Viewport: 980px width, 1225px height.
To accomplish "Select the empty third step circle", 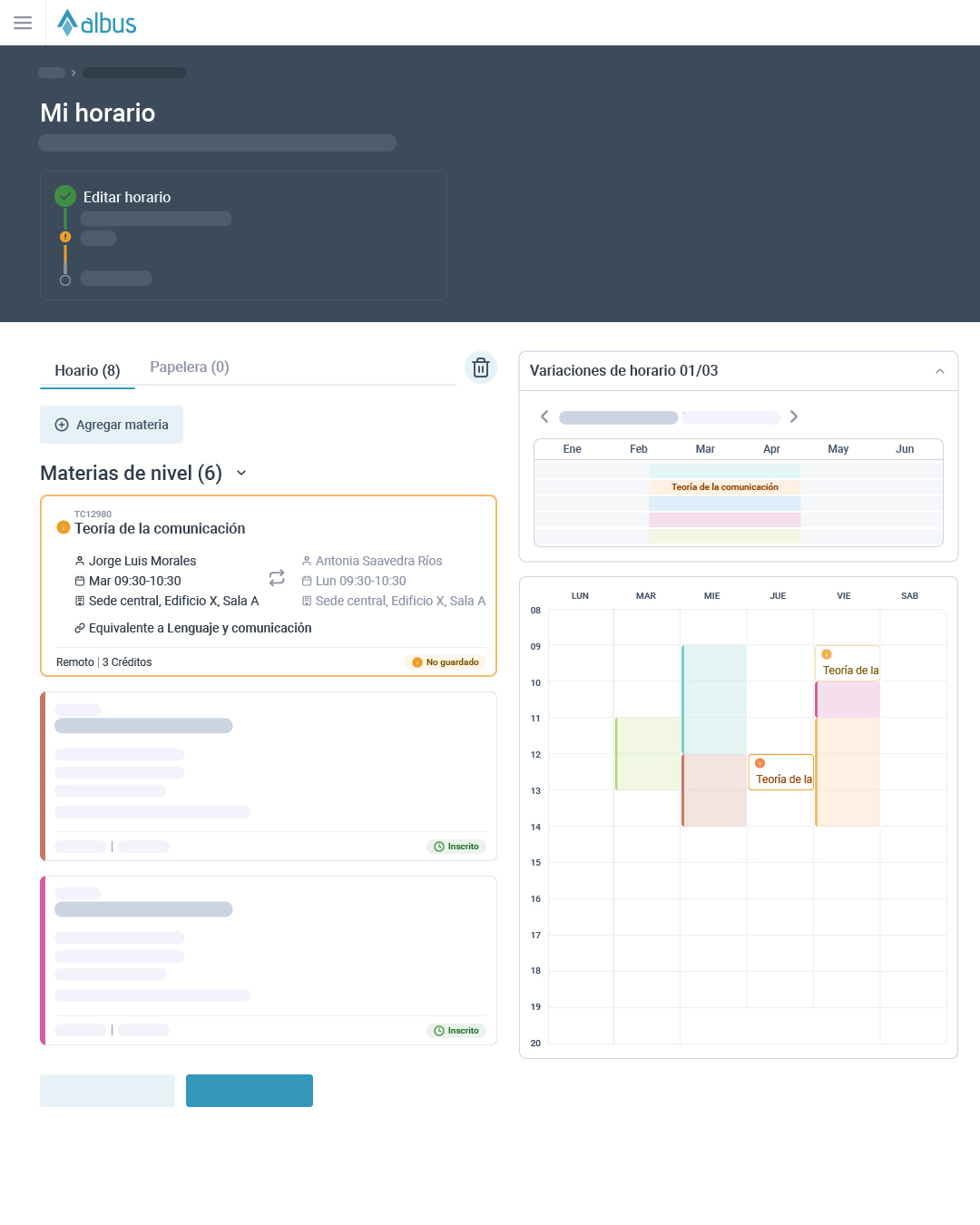I will click(x=65, y=280).
